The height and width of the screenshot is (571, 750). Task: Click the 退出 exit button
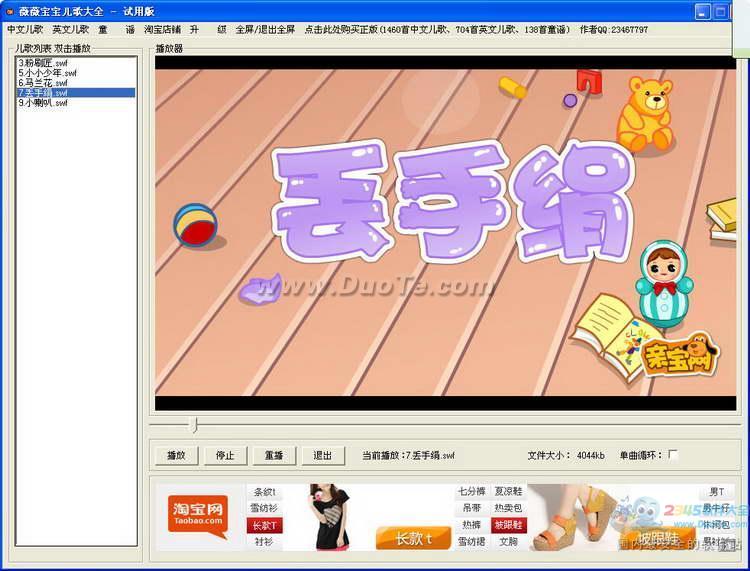point(323,455)
